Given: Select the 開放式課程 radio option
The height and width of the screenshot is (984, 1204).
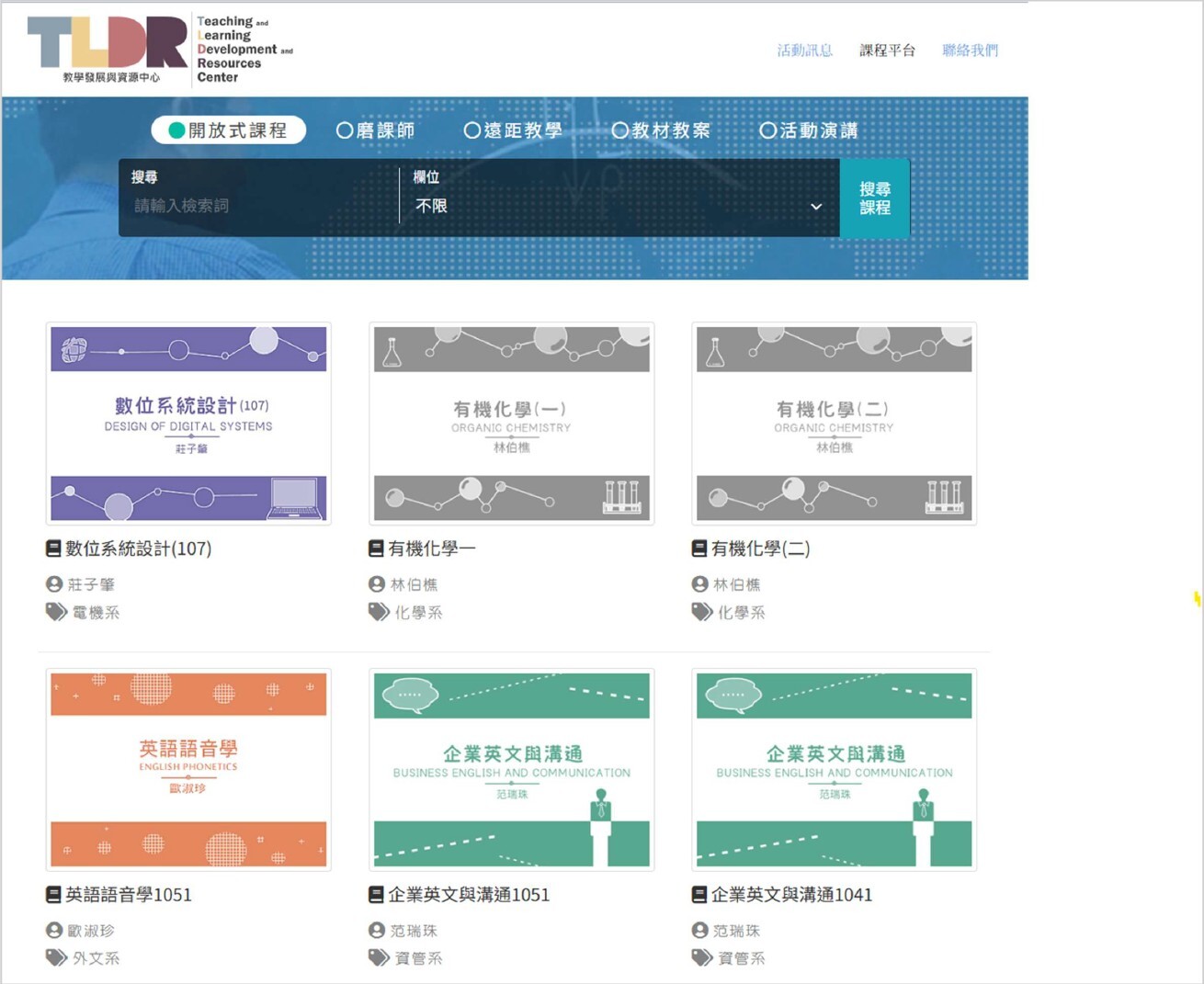Looking at the screenshot, I should click(177, 130).
